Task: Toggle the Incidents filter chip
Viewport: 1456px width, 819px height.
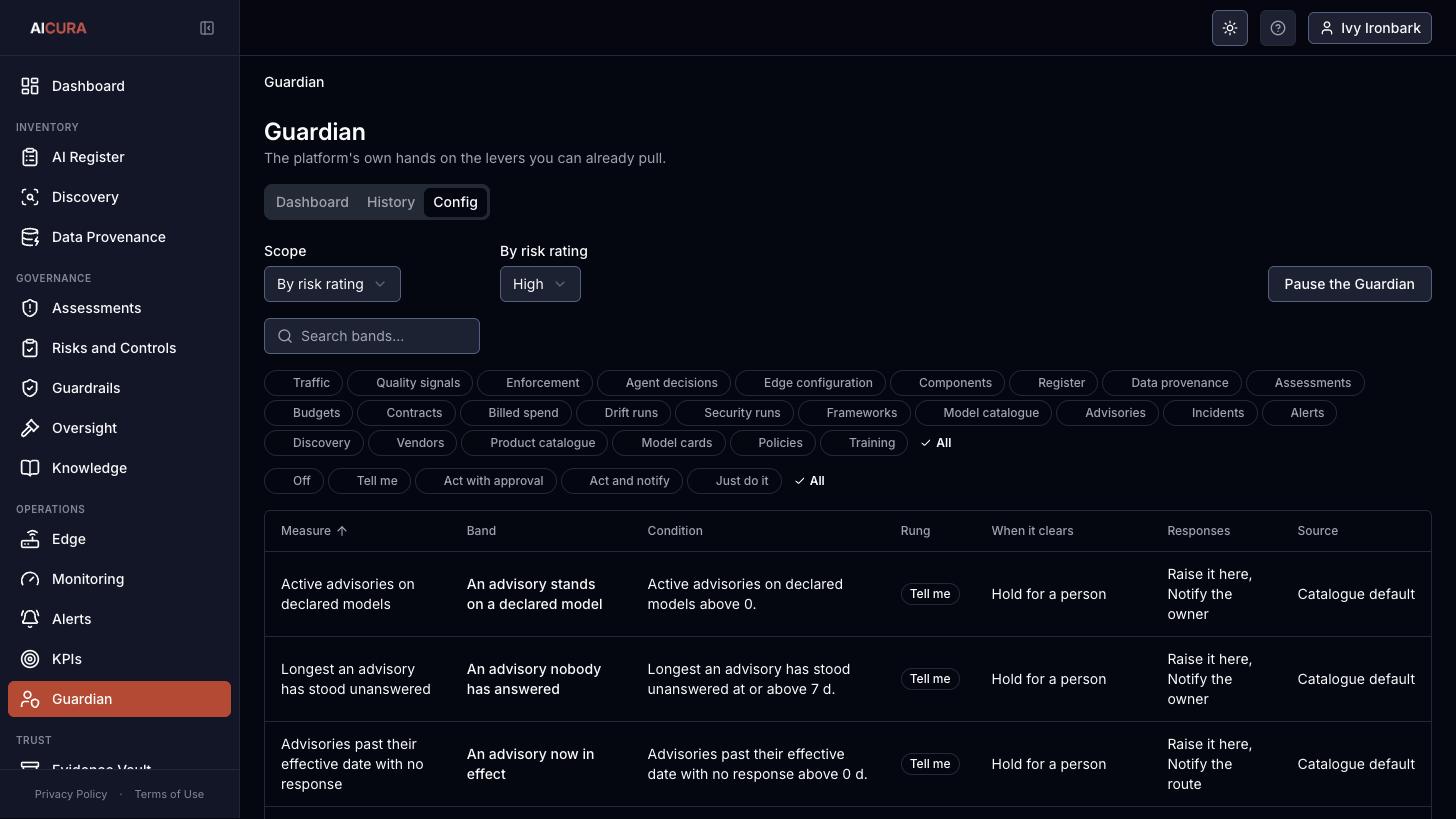Action: (1209, 413)
